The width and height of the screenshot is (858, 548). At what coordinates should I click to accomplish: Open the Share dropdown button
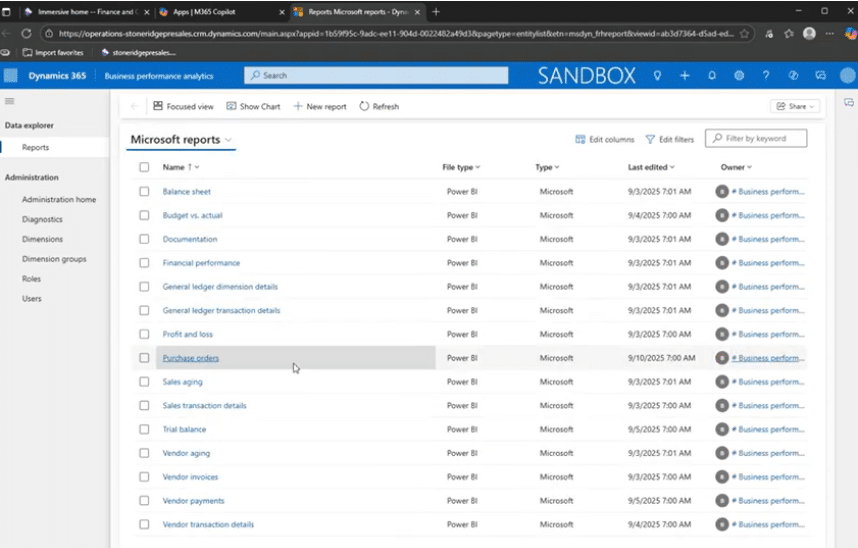(x=795, y=106)
